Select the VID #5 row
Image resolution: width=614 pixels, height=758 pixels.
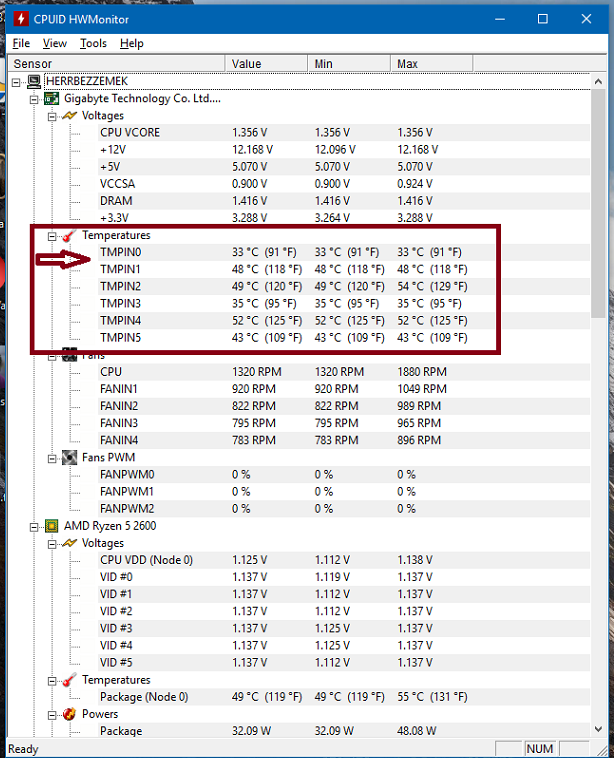(343, 662)
